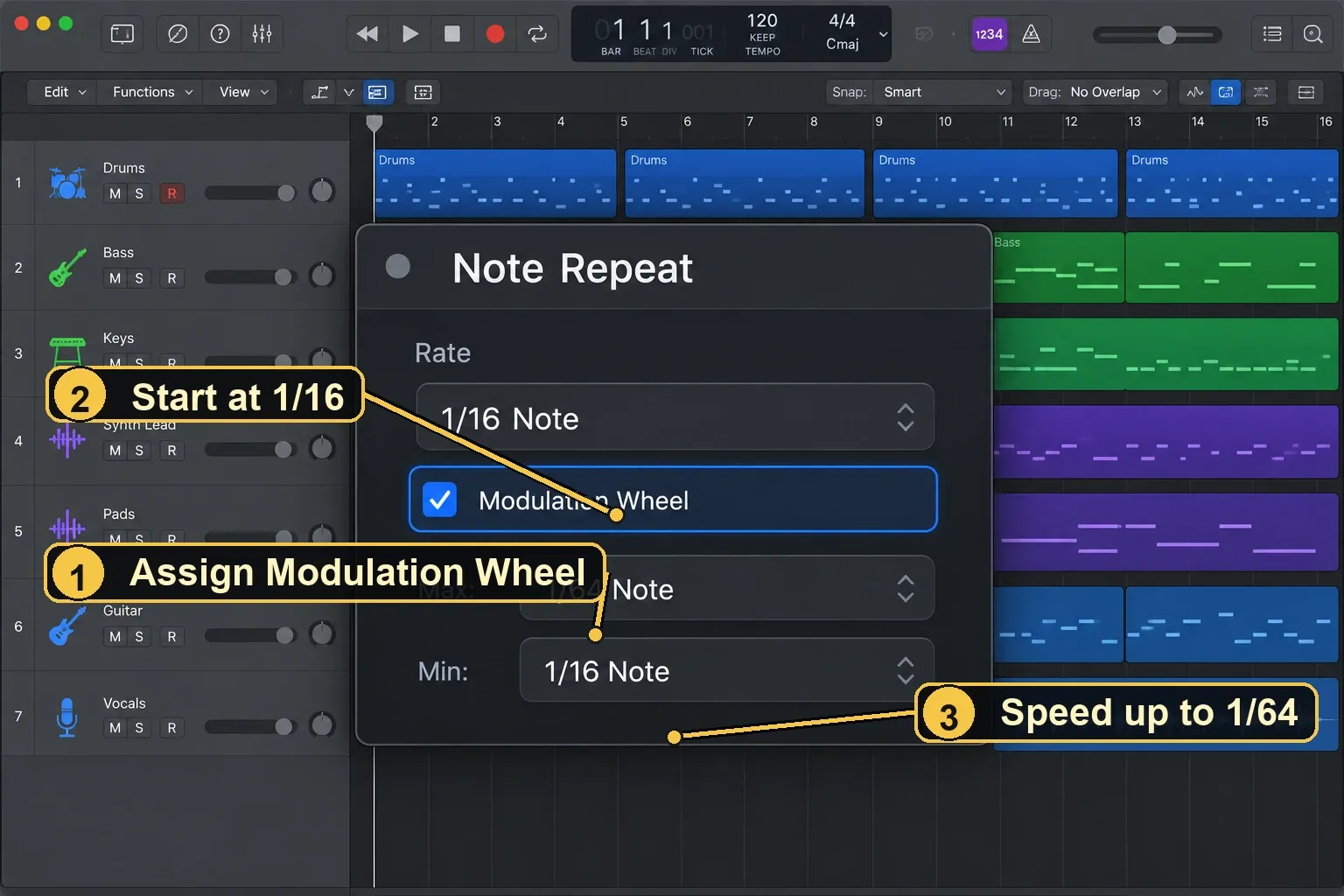Click the 120 tempo value
1344x896 pixels.
point(762,20)
